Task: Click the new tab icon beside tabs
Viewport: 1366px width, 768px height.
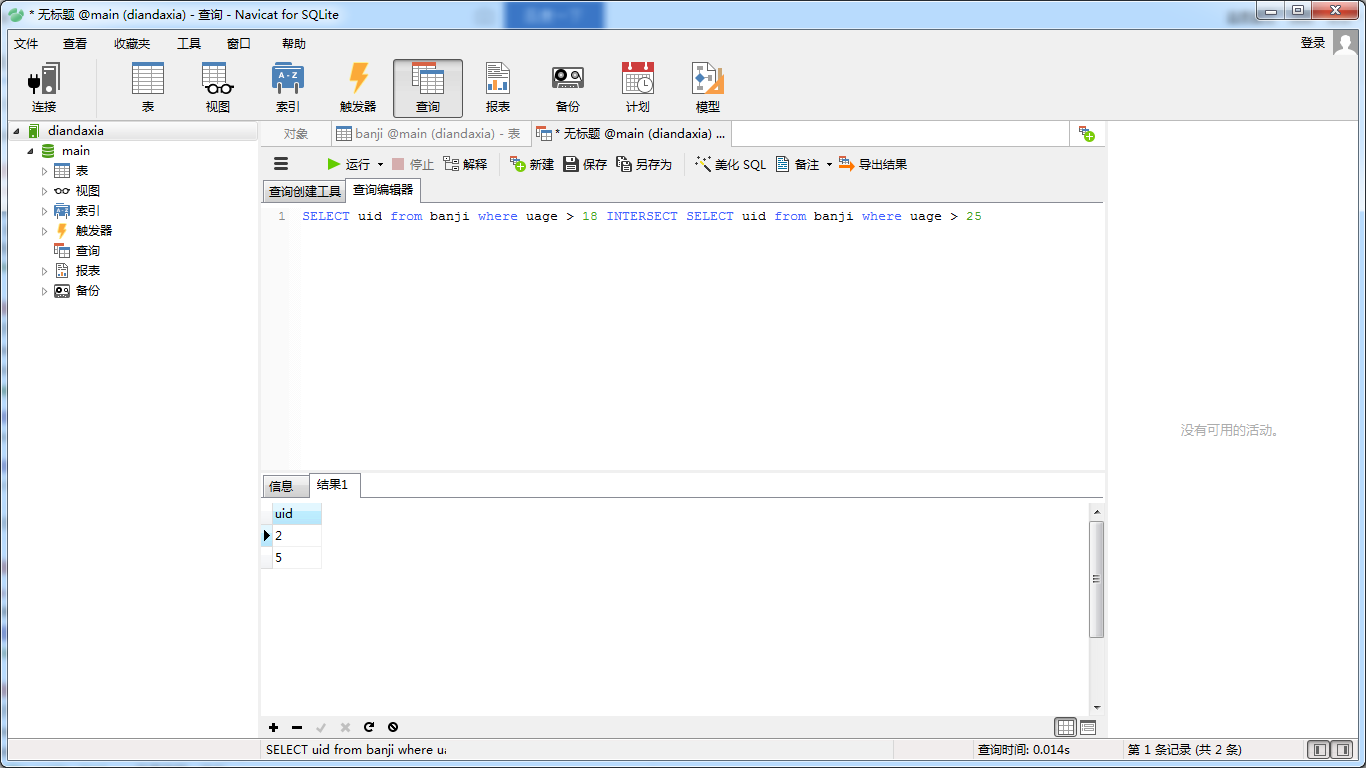Action: point(1087,134)
